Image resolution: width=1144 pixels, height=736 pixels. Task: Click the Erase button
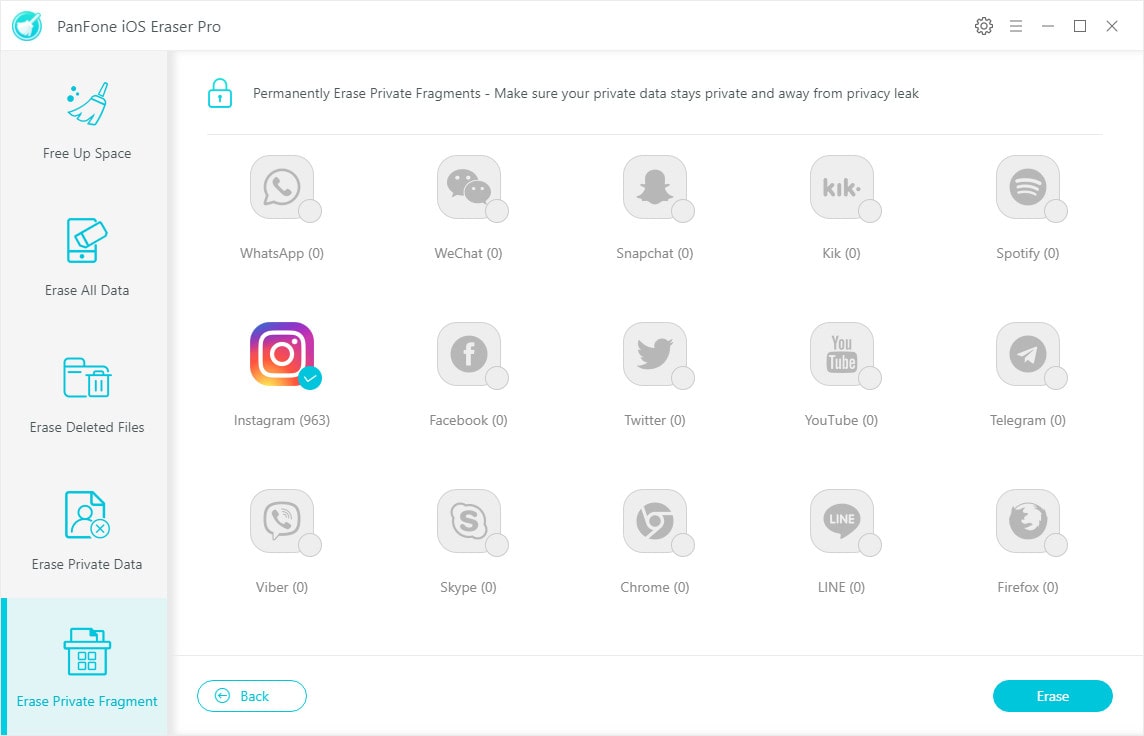point(1052,696)
